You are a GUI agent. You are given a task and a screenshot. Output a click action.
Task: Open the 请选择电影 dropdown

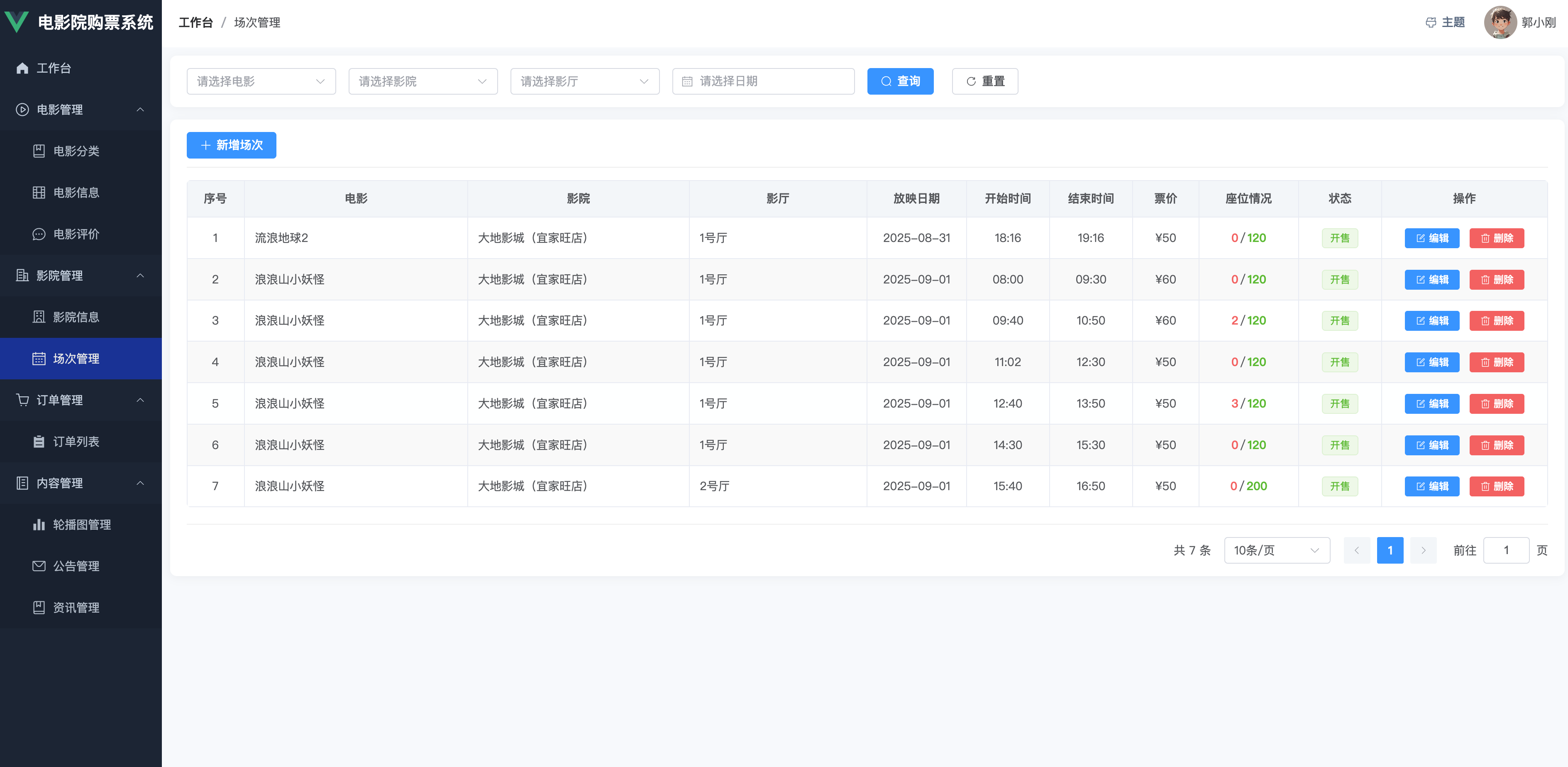coord(261,82)
